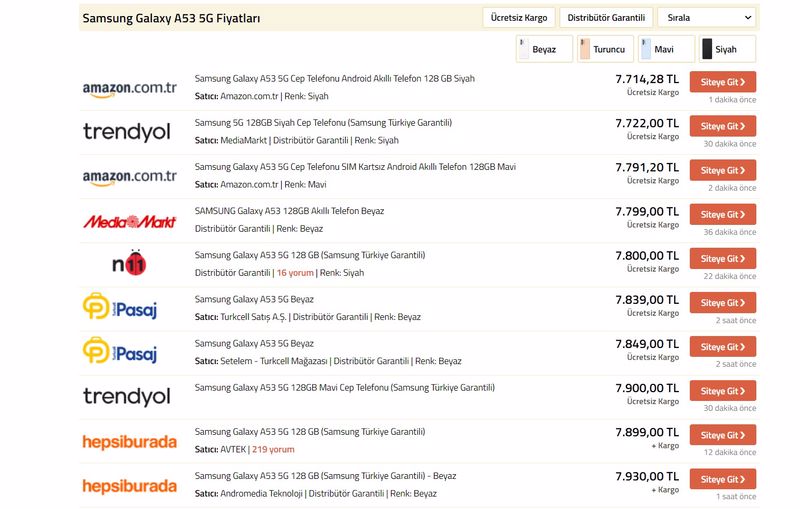
Task: Click the Hepsiburada logo in 7.930,00 TL row
Action: coord(130,486)
